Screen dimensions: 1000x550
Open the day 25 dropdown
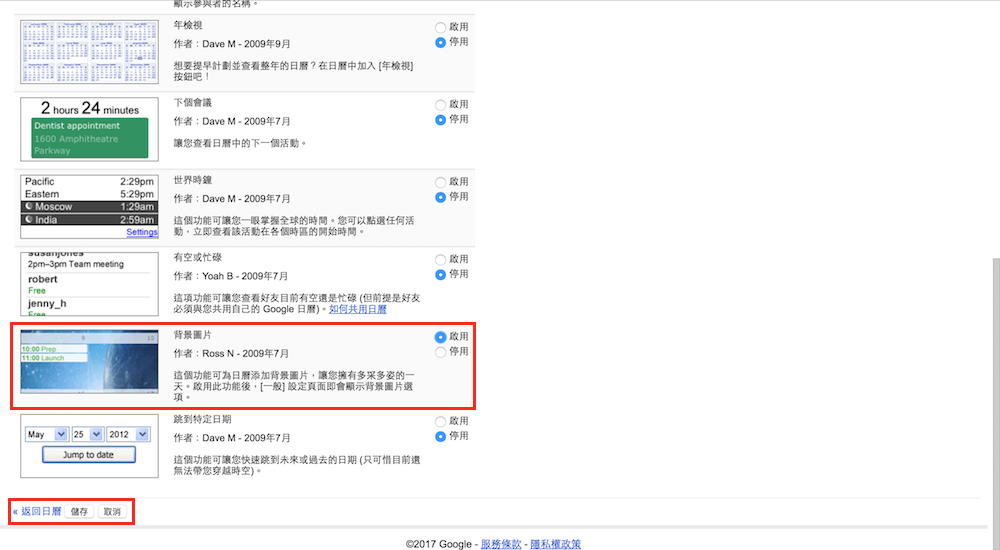[x=87, y=435]
